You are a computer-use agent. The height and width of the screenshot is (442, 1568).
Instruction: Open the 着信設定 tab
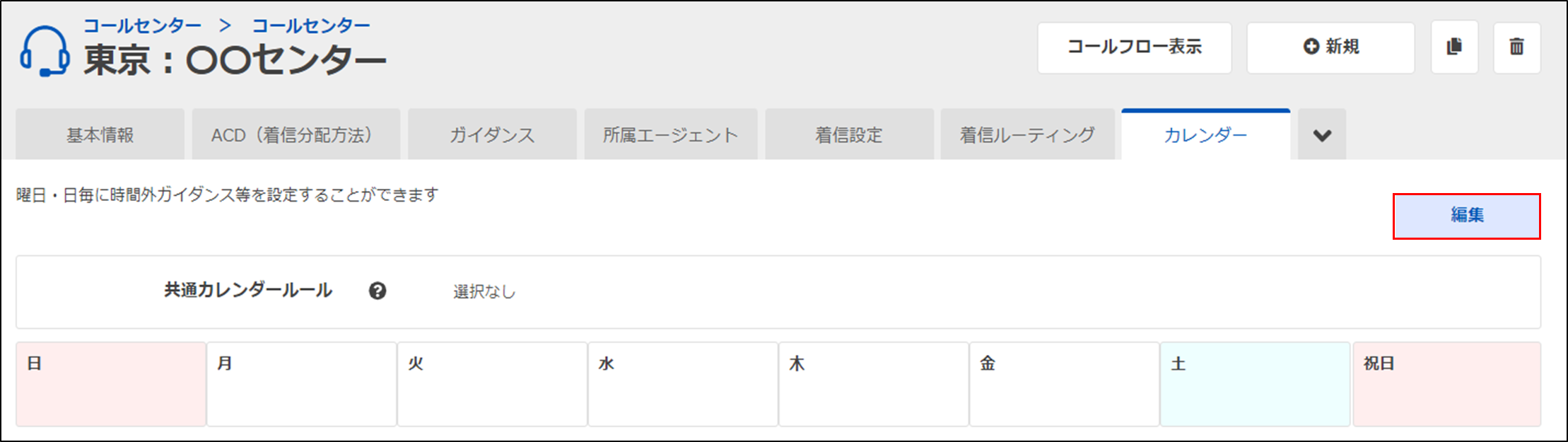pyautogui.click(x=849, y=134)
